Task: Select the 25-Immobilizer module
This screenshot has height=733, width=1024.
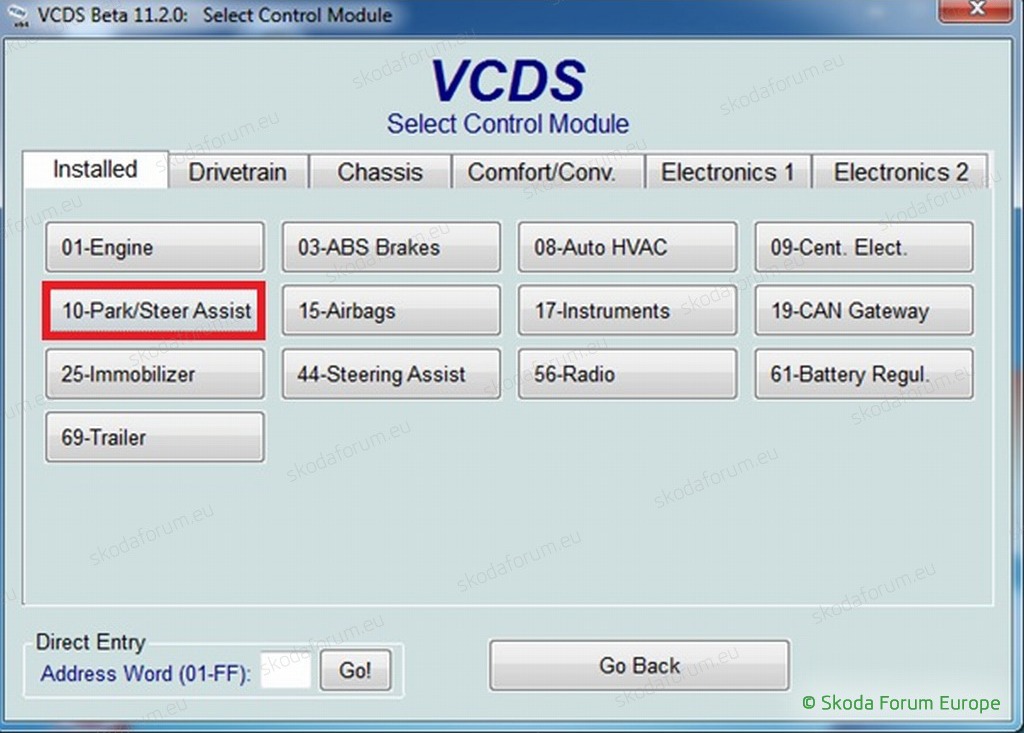Action: 155,374
